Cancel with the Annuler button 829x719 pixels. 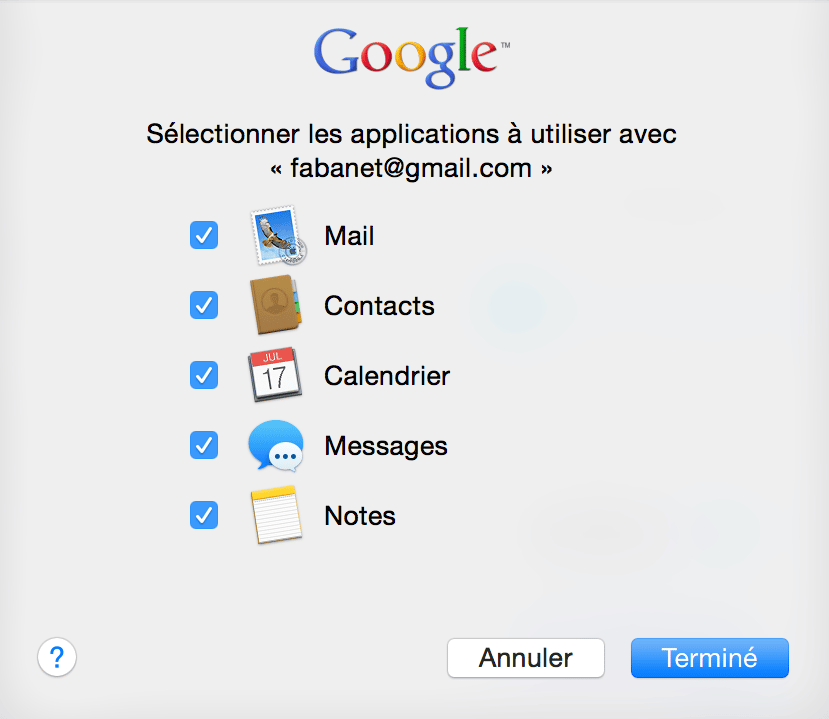[x=526, y=658]
